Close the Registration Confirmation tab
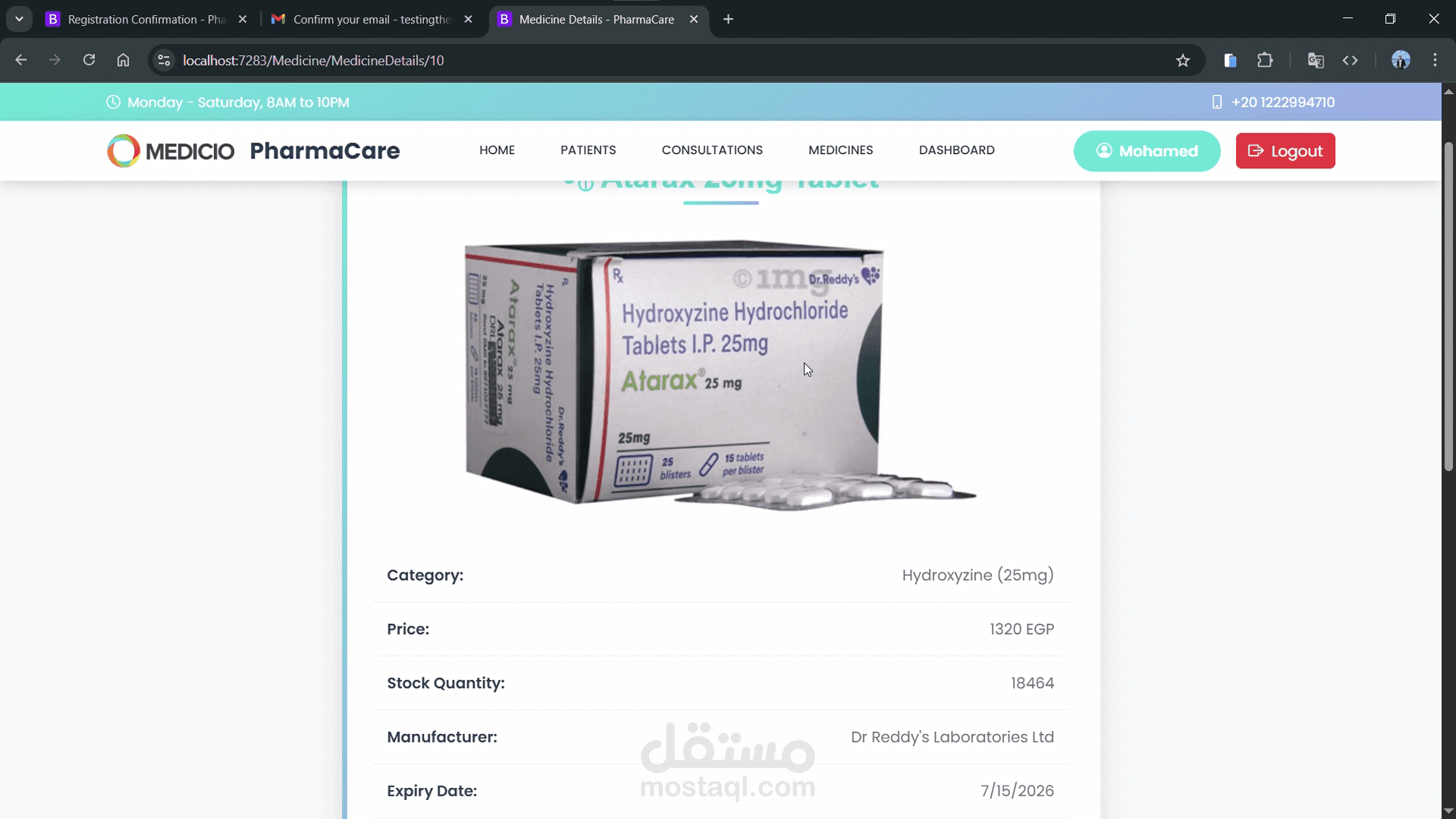 point(243,19)
